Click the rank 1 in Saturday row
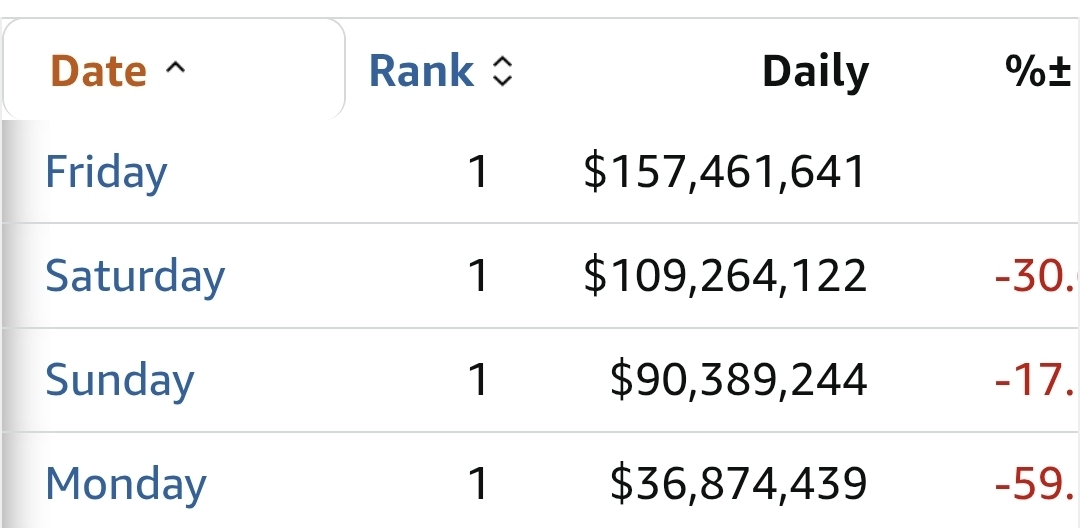The height and width of the screenshot is (528, 1080). coord(478,276)
